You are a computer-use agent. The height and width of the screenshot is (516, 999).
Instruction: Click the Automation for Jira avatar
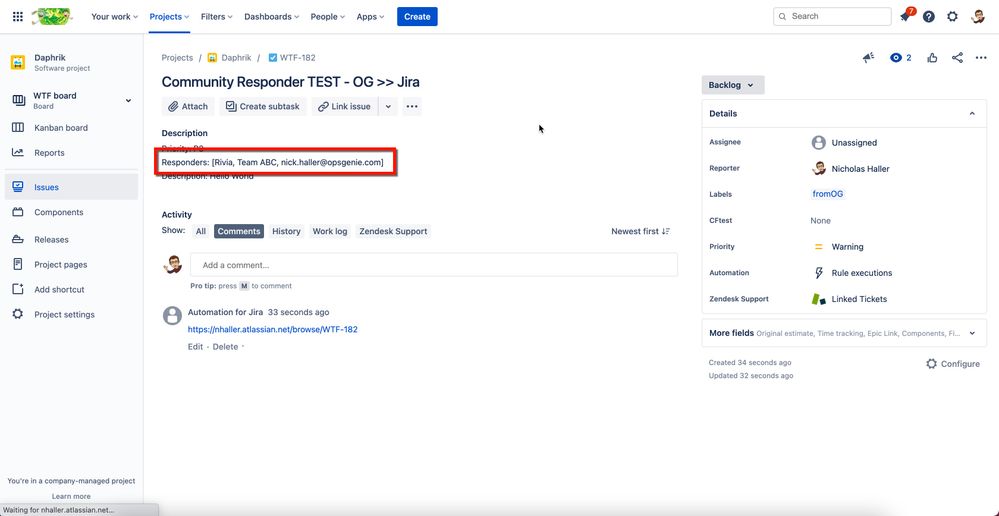pos(172,315)
